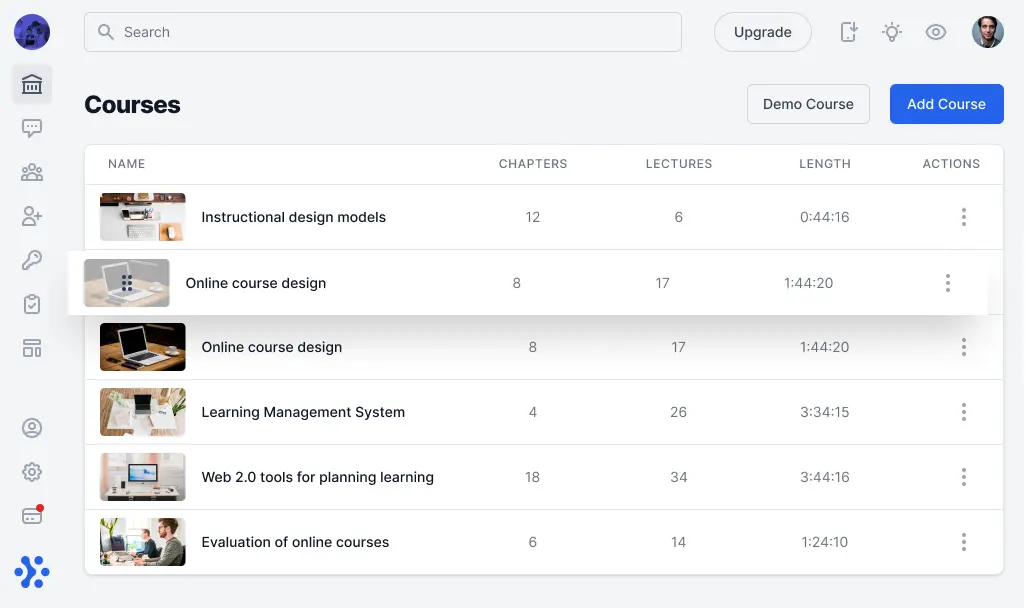Open the chat messages sidebar icon
The height and width of the screenshot is (608, 1026).
[32, 128]
